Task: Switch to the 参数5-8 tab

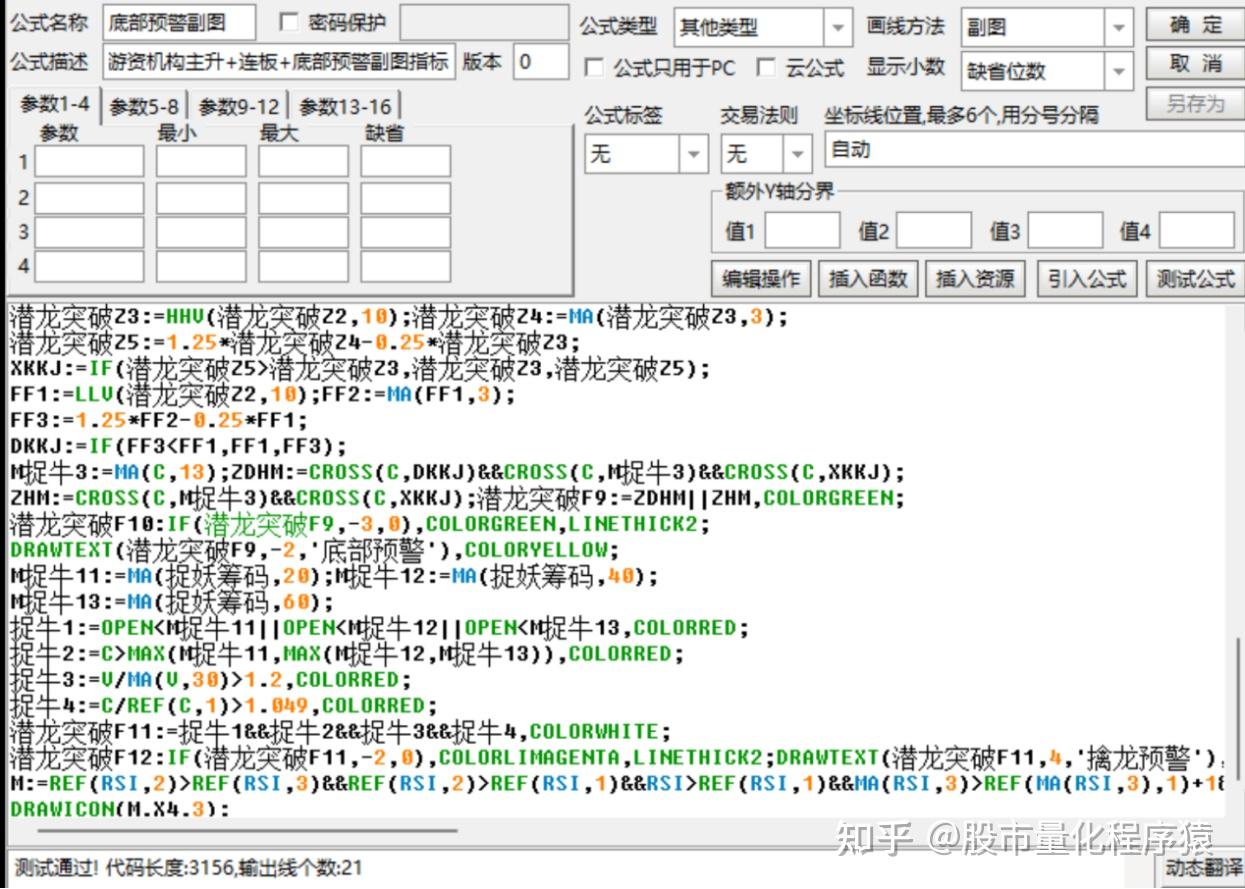Action: 145,107
